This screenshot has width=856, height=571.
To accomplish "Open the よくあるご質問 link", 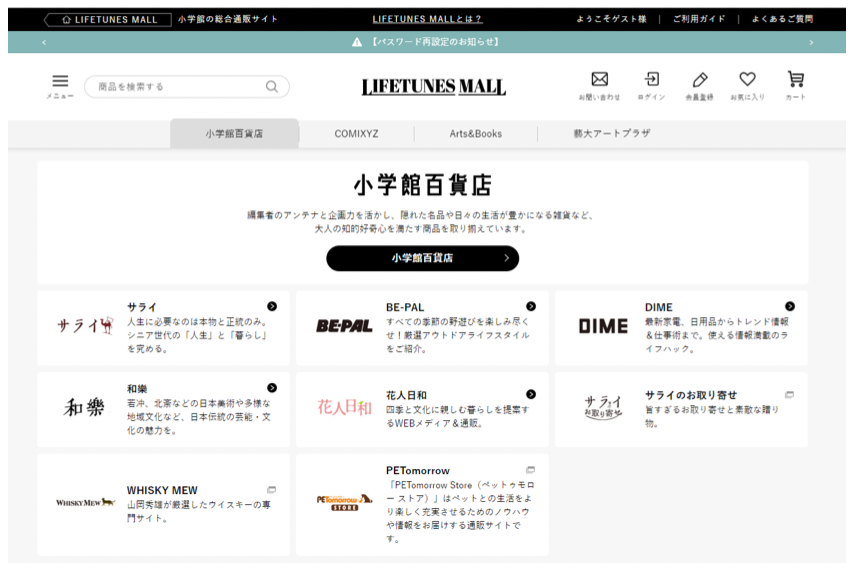I will click(x=782, y=19).
